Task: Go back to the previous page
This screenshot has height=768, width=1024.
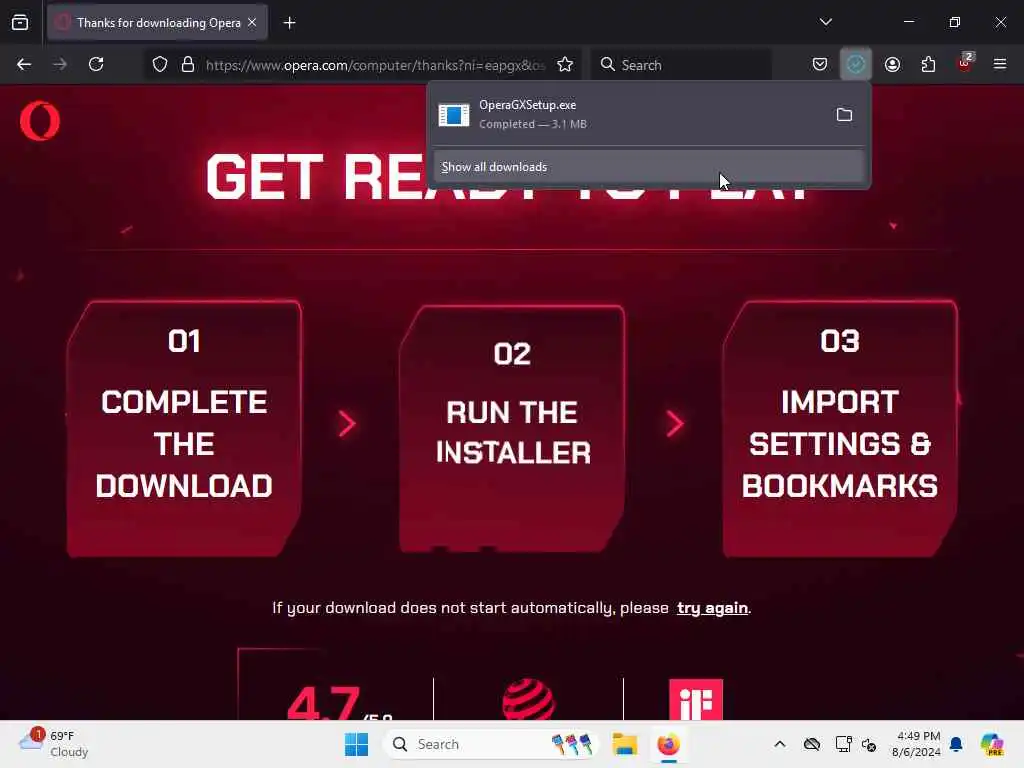Action: click(24, 64)
